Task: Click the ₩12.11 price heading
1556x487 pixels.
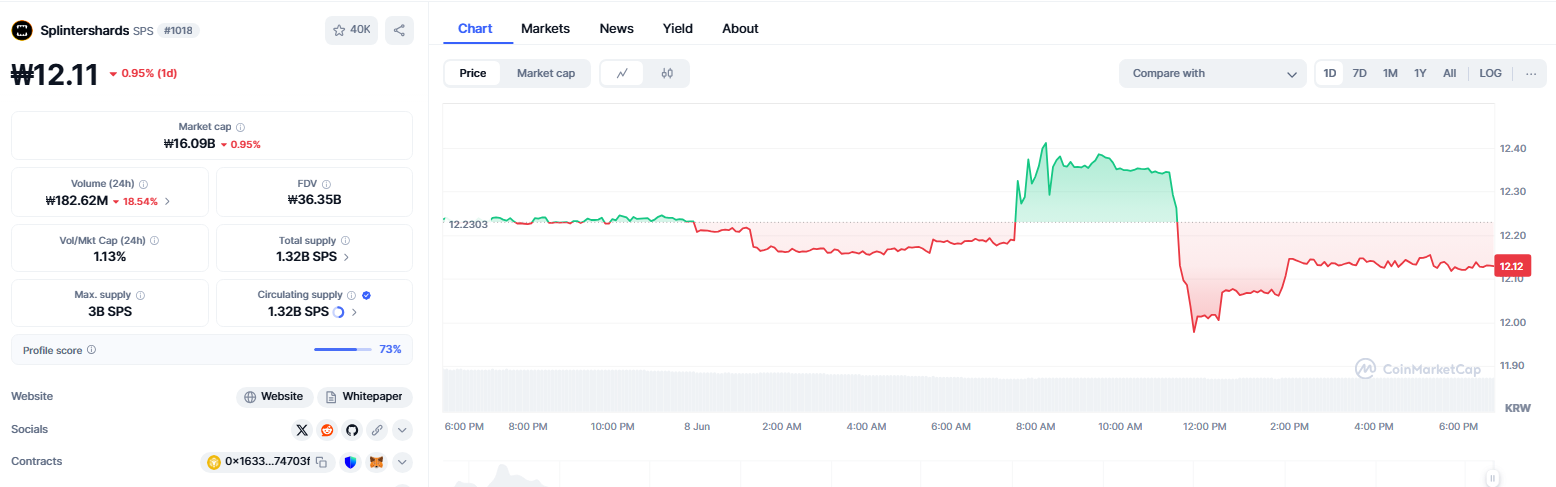Action: point(54,74)
